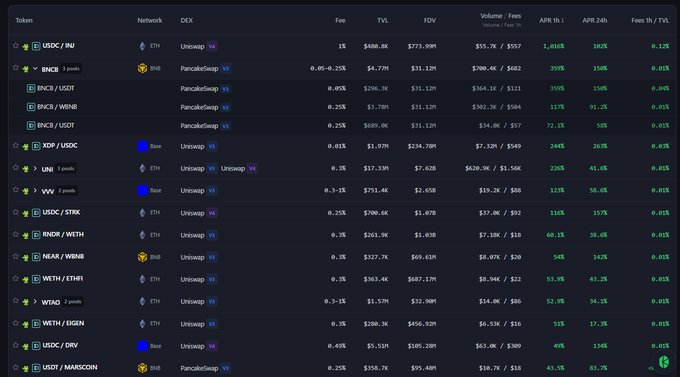Open chart icon for WETH / EIGEN
The image size is (680, 377).
pos(36,324)
